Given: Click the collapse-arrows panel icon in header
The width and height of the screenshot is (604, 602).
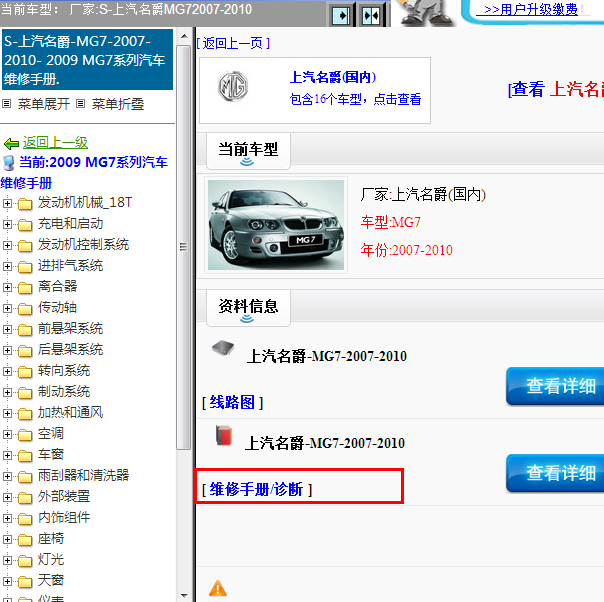Looking at the screenshot, I should 371,16.
